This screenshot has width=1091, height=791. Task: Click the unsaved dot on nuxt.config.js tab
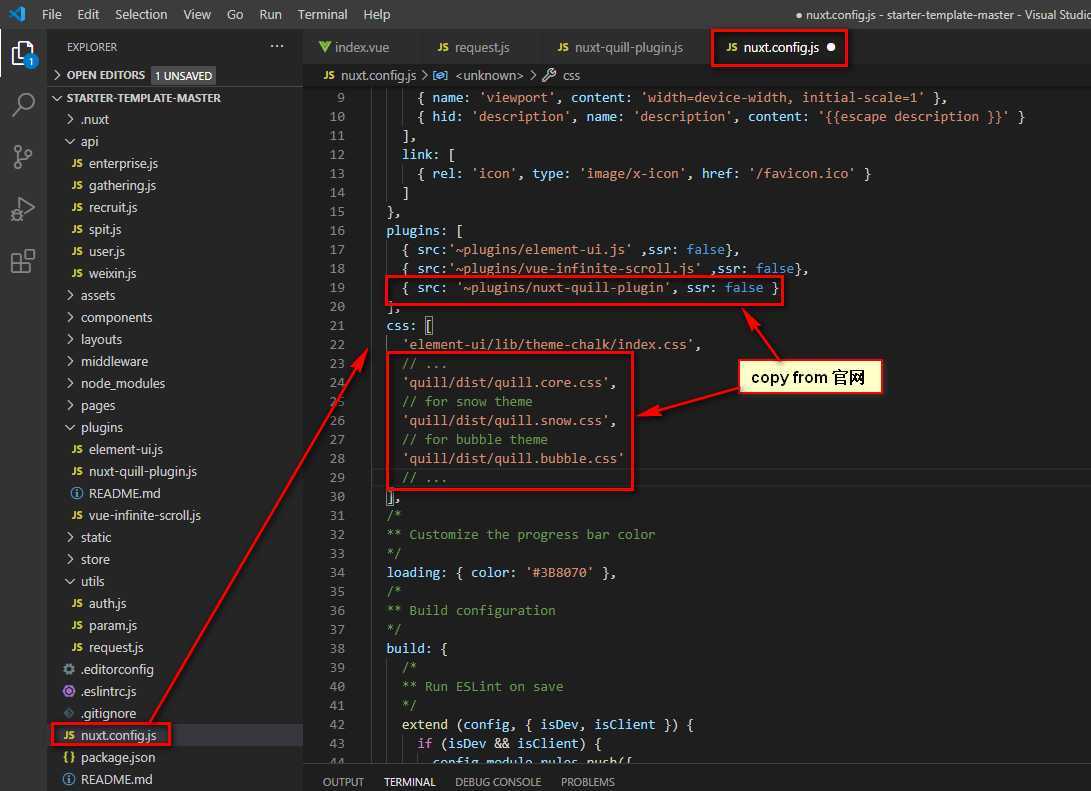(831, 47)
